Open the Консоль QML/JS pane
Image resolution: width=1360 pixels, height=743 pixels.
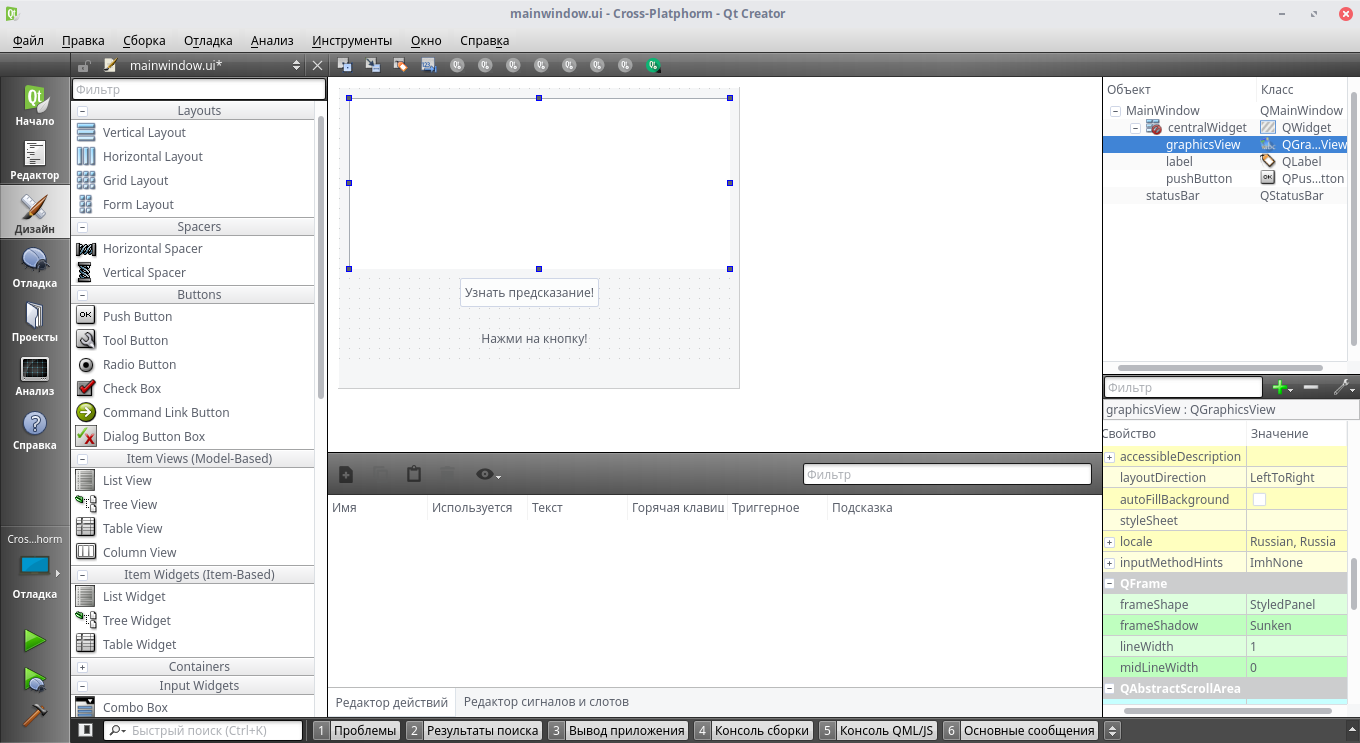[x=878, y=731]
